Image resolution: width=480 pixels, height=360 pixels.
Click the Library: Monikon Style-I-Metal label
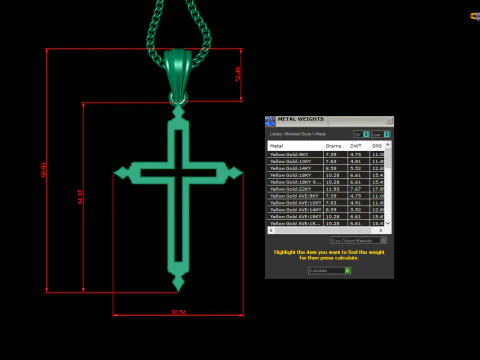(x=298, y=134)
